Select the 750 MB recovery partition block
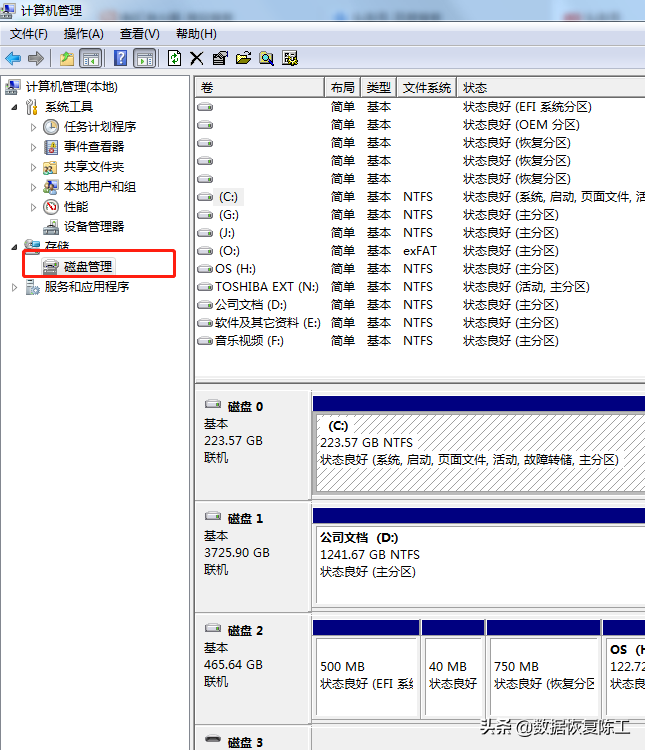Image resolution: width=645 pixels, height=750 pixels. click(x=544, y=676)
